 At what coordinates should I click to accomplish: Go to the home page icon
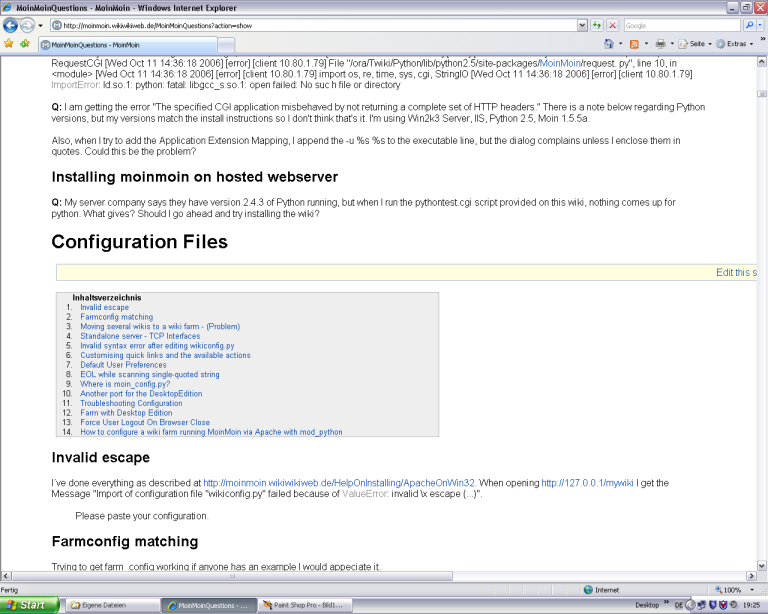pos(609,44)
